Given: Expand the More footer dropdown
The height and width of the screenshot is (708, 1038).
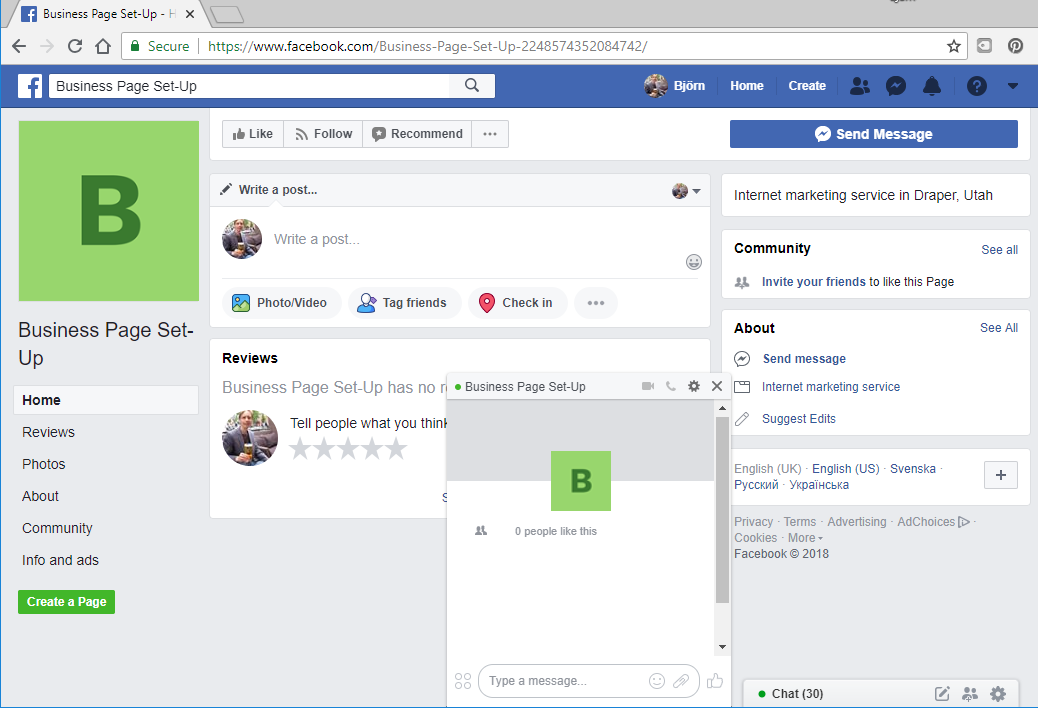Looking at the screenshot, I should click(x=805, y=538).
